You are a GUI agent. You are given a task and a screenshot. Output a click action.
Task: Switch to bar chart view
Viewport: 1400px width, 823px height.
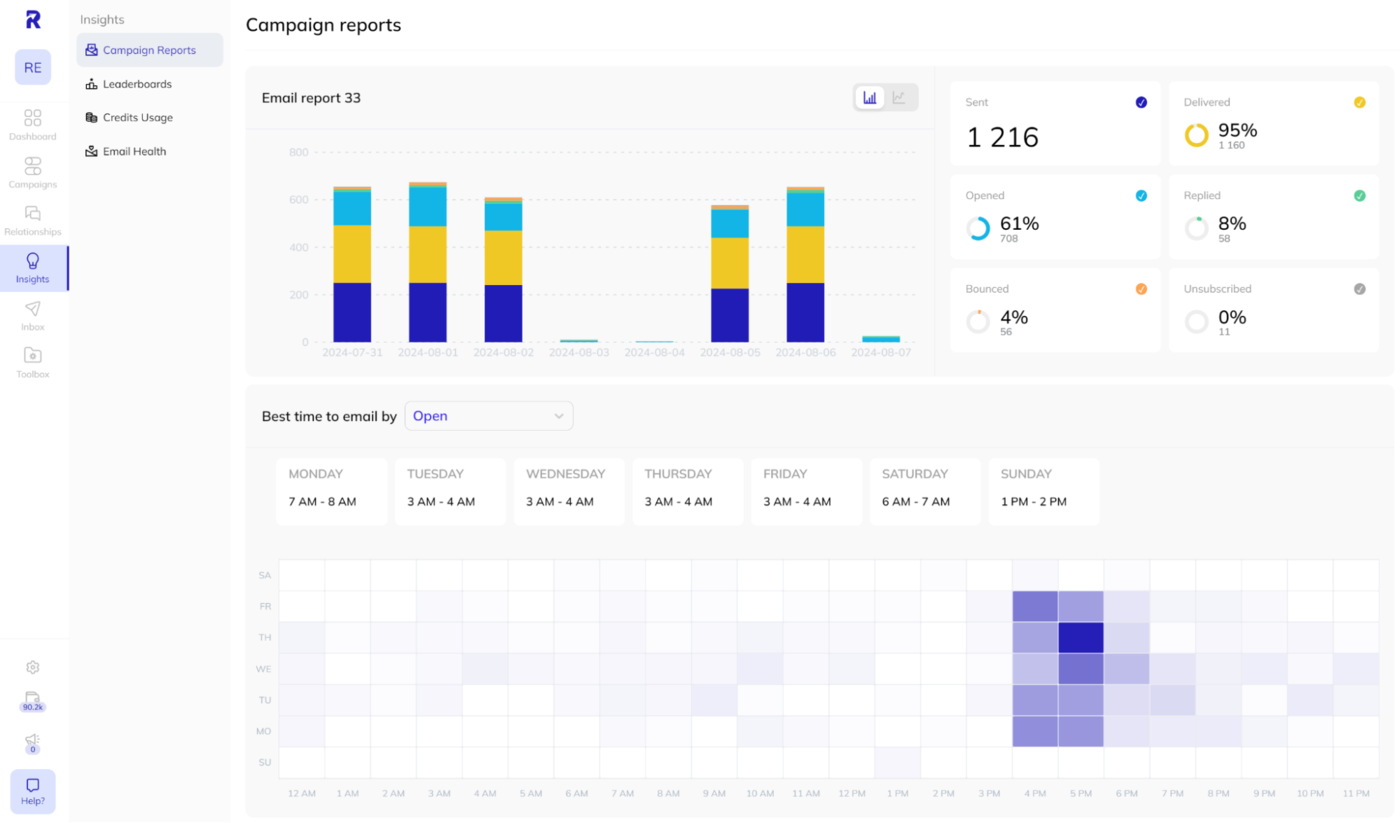(870, 97)
